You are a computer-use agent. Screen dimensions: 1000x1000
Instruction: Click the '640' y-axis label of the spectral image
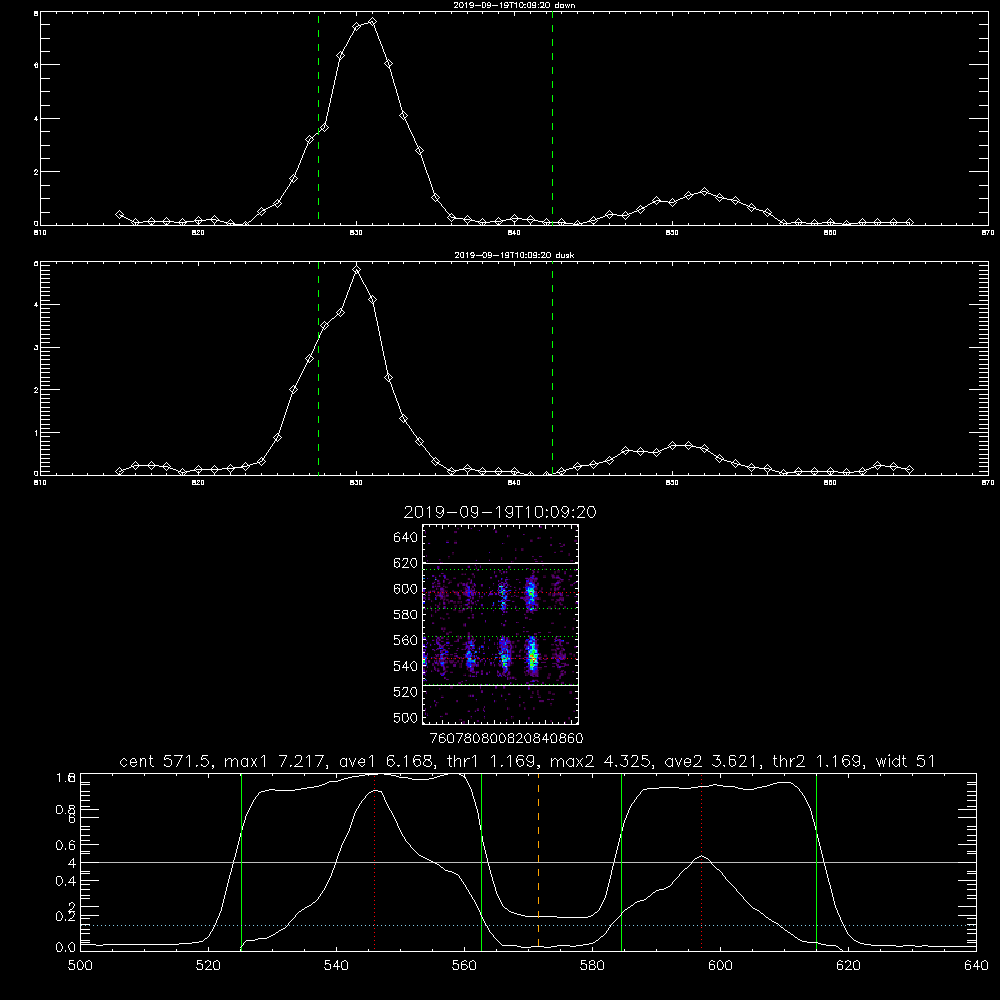point(406,538)
